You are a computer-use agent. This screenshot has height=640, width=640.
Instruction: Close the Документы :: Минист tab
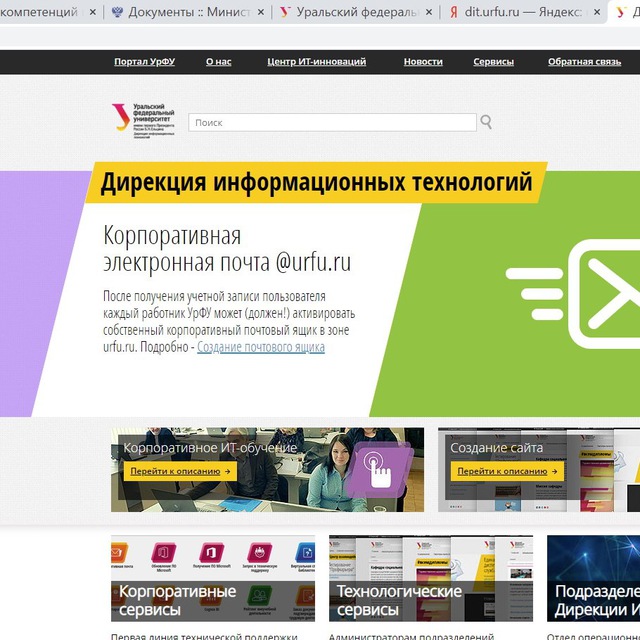pyautogui.click(x=261, y=12)
